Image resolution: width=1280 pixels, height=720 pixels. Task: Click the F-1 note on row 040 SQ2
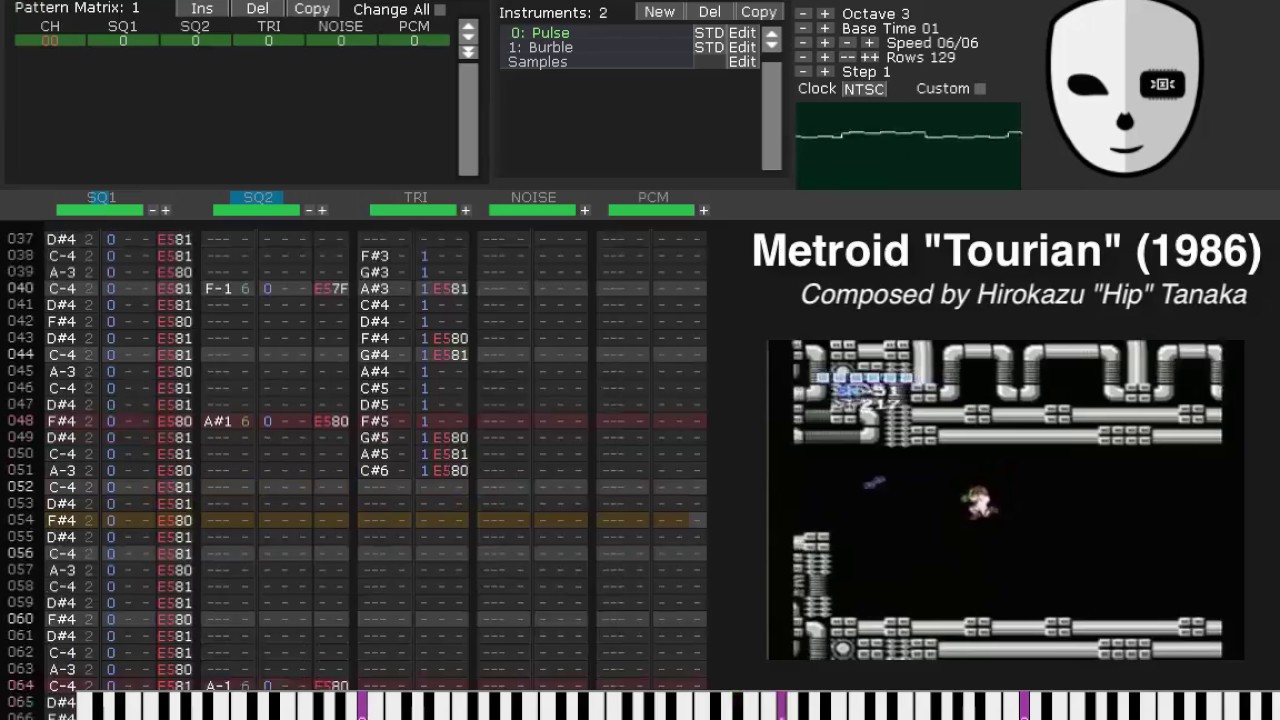click(218, 289)
